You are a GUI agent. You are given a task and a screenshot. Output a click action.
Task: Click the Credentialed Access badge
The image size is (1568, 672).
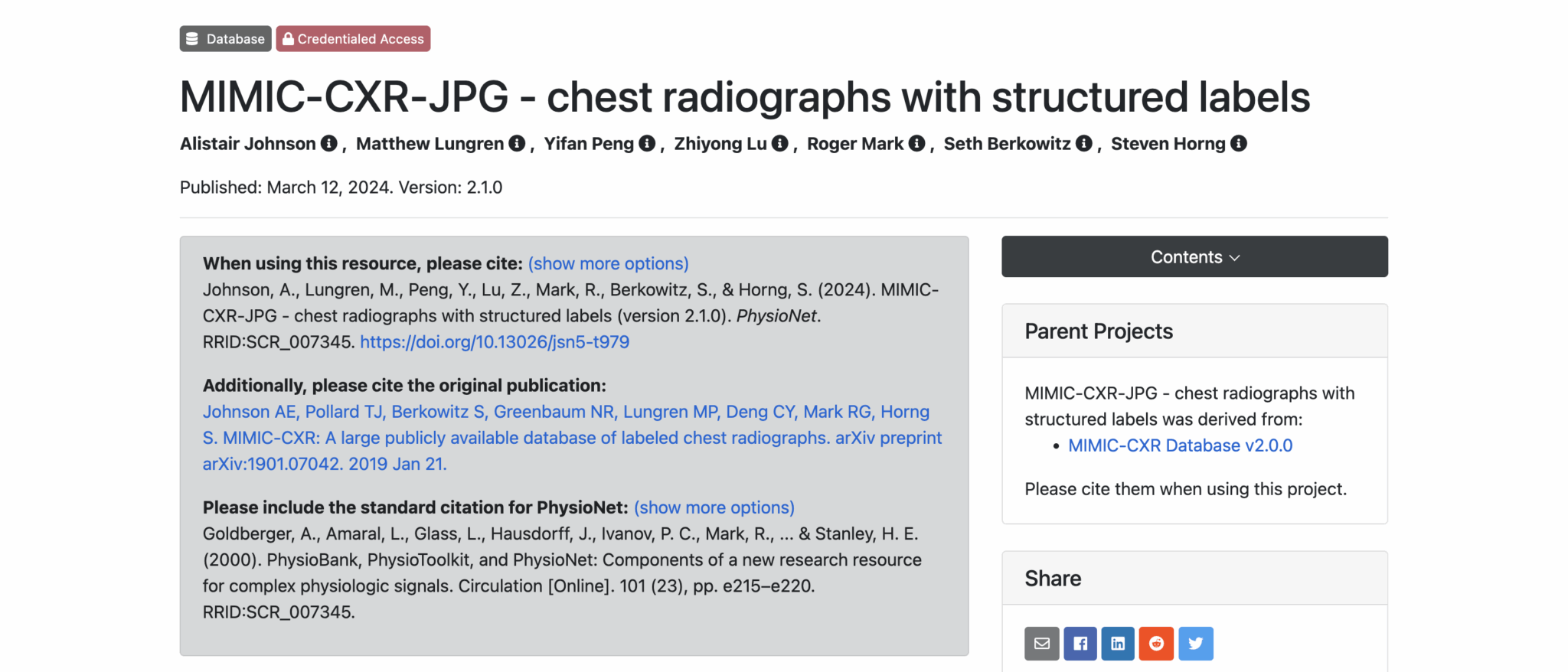coord(353,39)
